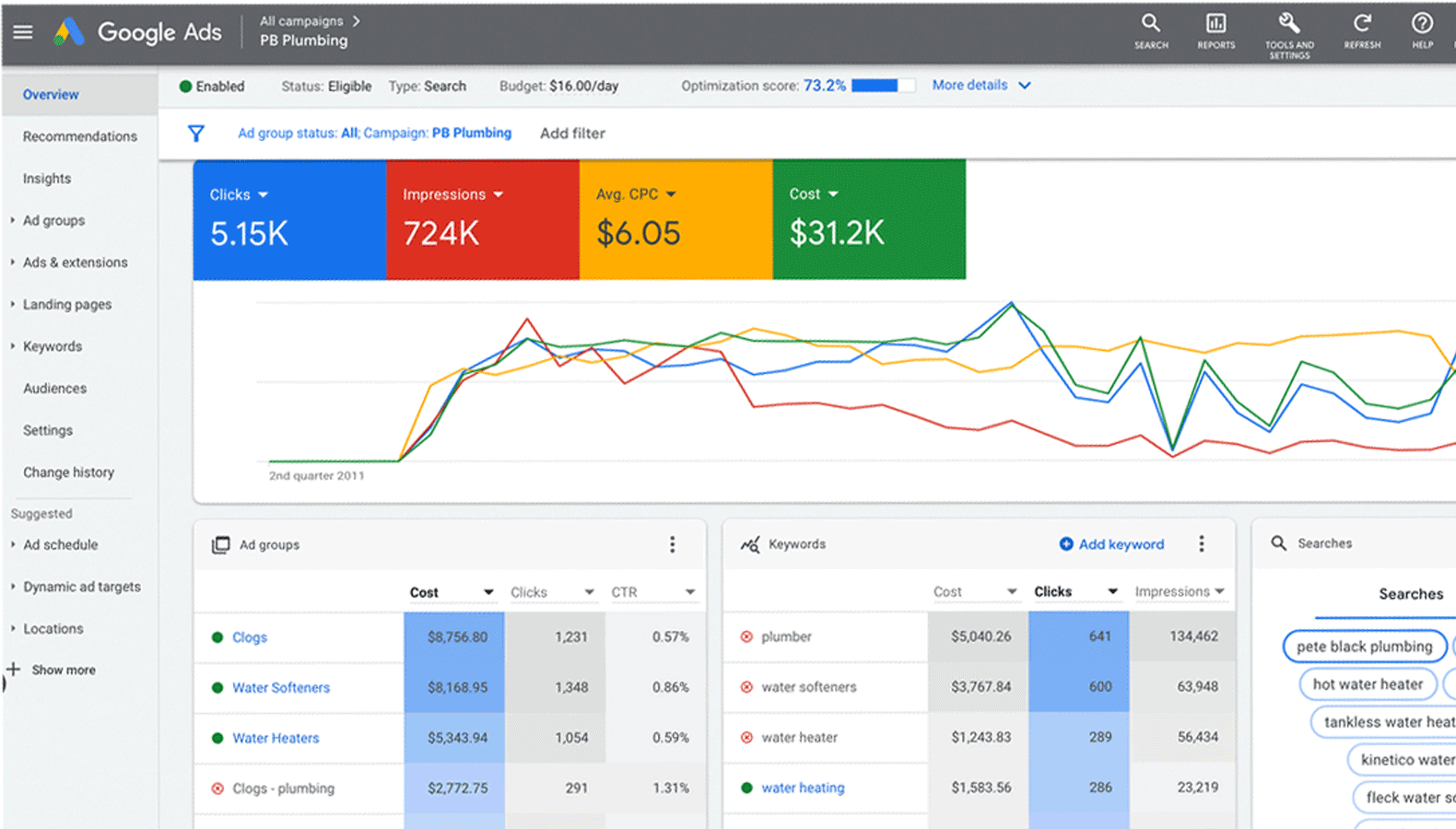Viewport: 1456px width, 829px height.
Task: Toggle the campaign Enabled status dot
Action: pyautogui.click(x=185, y=87)
